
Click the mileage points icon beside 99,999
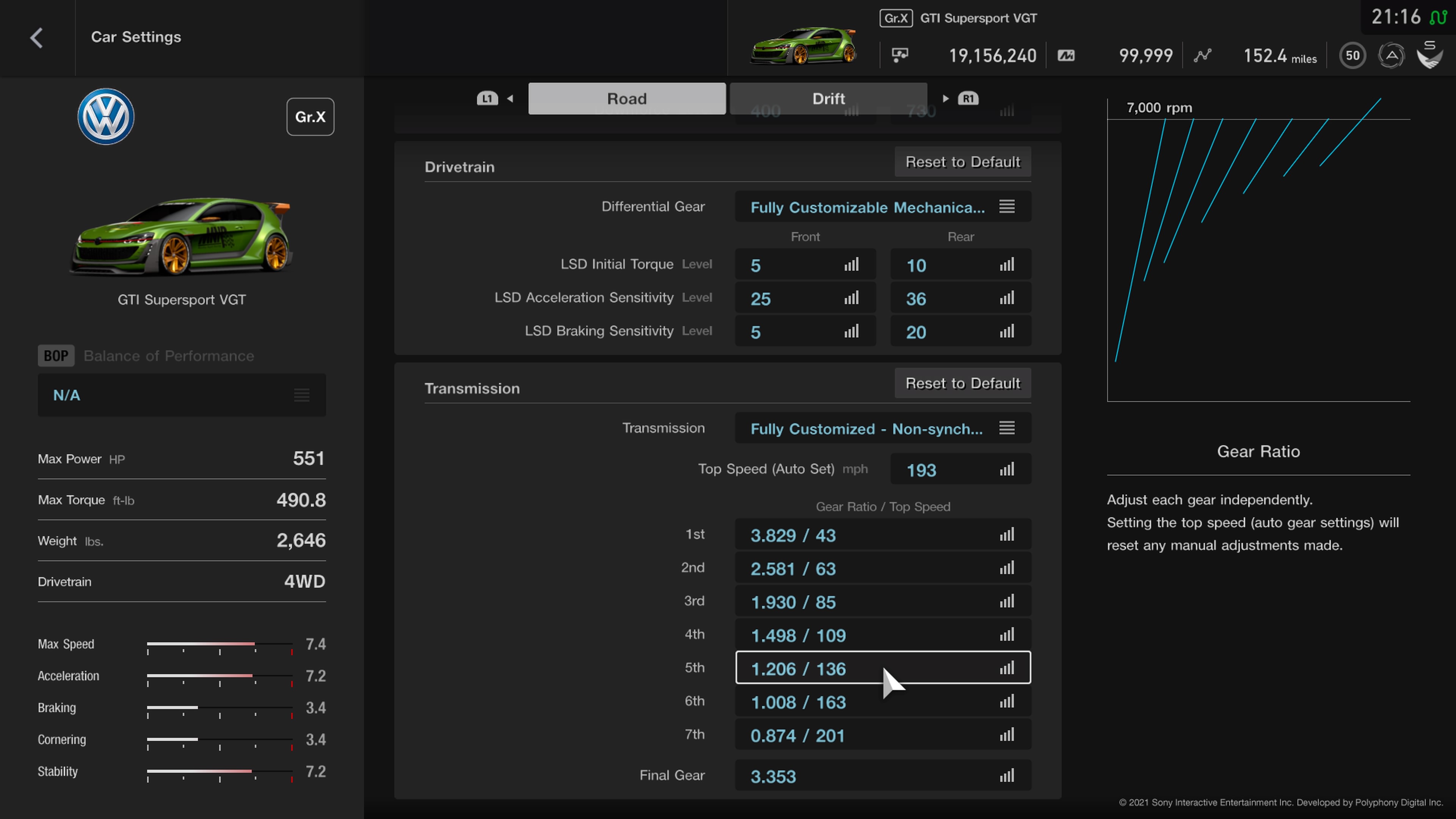coord(1066,55)
